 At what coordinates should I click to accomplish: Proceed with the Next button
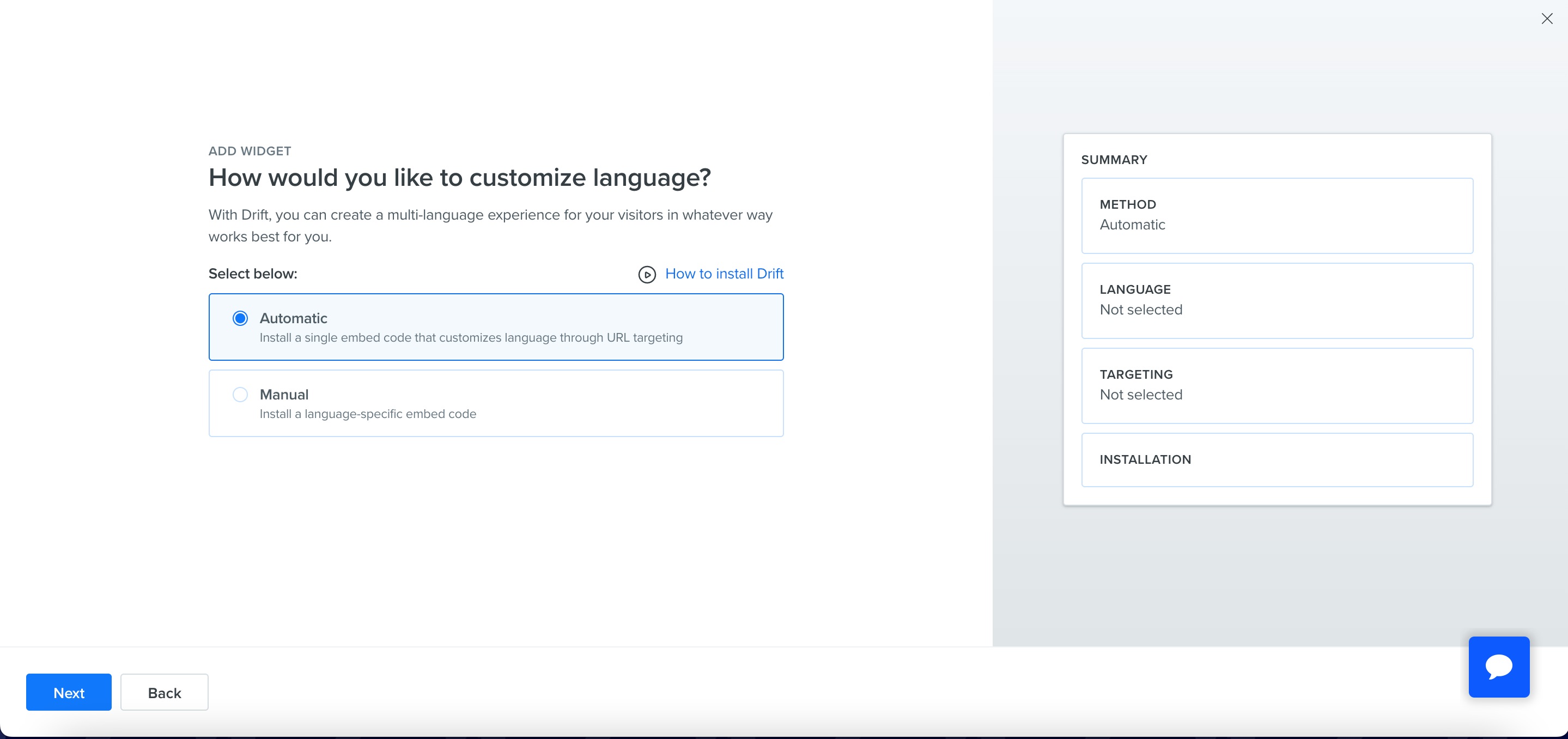(x=69, y=692)
